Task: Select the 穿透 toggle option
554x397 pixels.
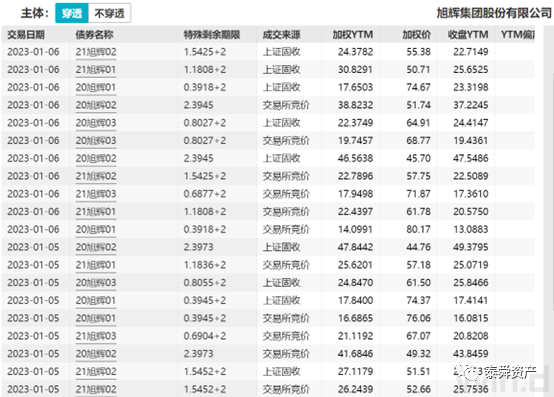Action: [x=72, y=13]
